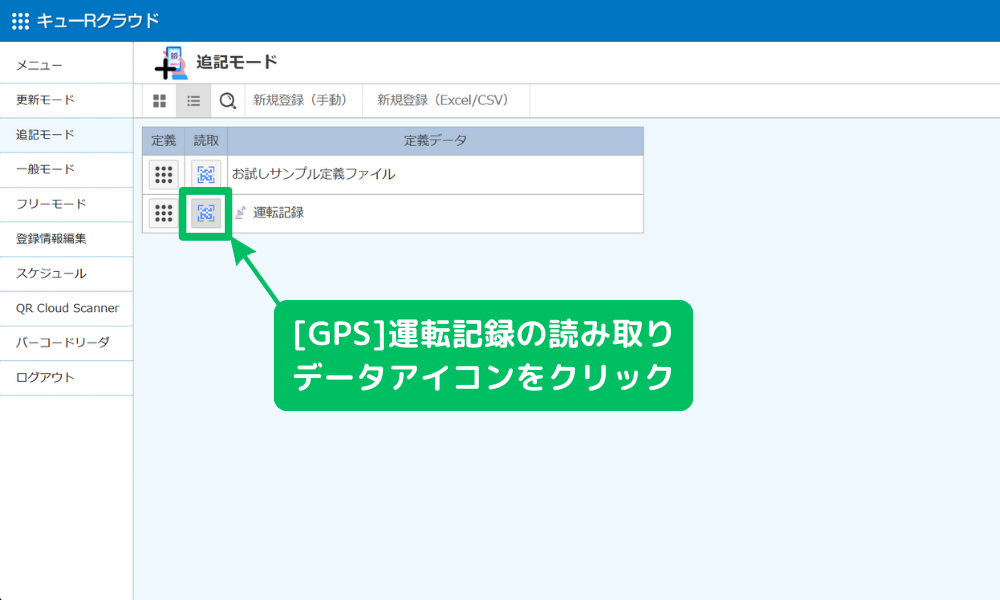
Task: Click 新規登録（Excel/CSV） button
Action: pos(442,100)
